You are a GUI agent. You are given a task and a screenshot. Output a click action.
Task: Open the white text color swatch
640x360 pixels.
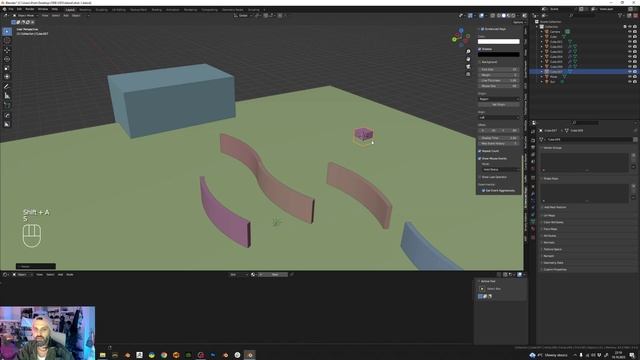(x=499, y=42)
